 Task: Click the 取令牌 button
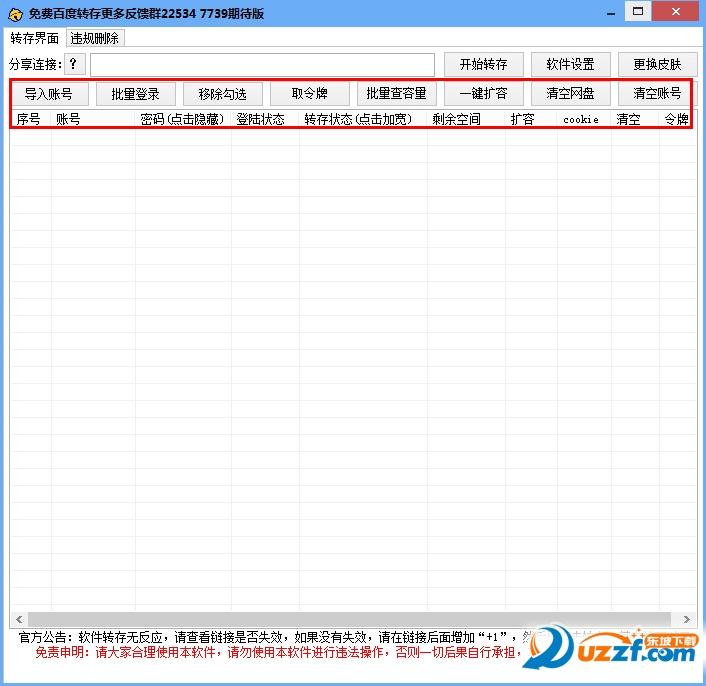click(309, 94)
